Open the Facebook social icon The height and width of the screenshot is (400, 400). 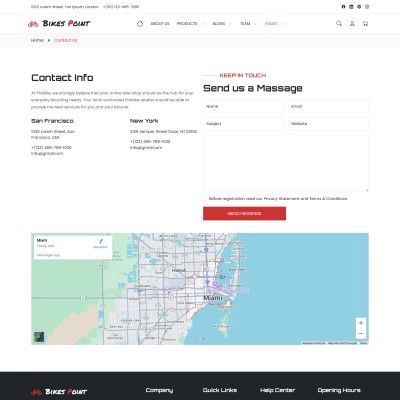(343, 7)
